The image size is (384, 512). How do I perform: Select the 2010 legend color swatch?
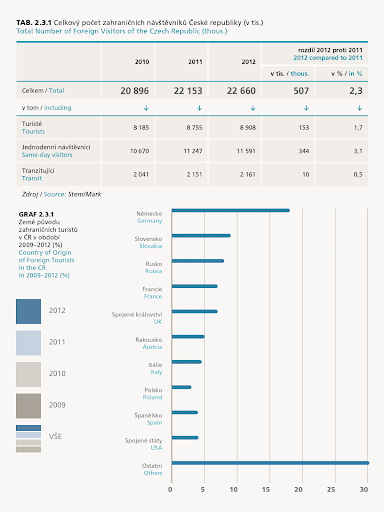click(x=29, y=374)
